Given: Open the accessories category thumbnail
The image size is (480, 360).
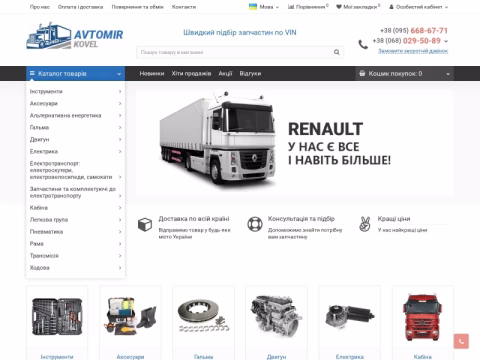Looking at the screenshot, I should 130,316.
